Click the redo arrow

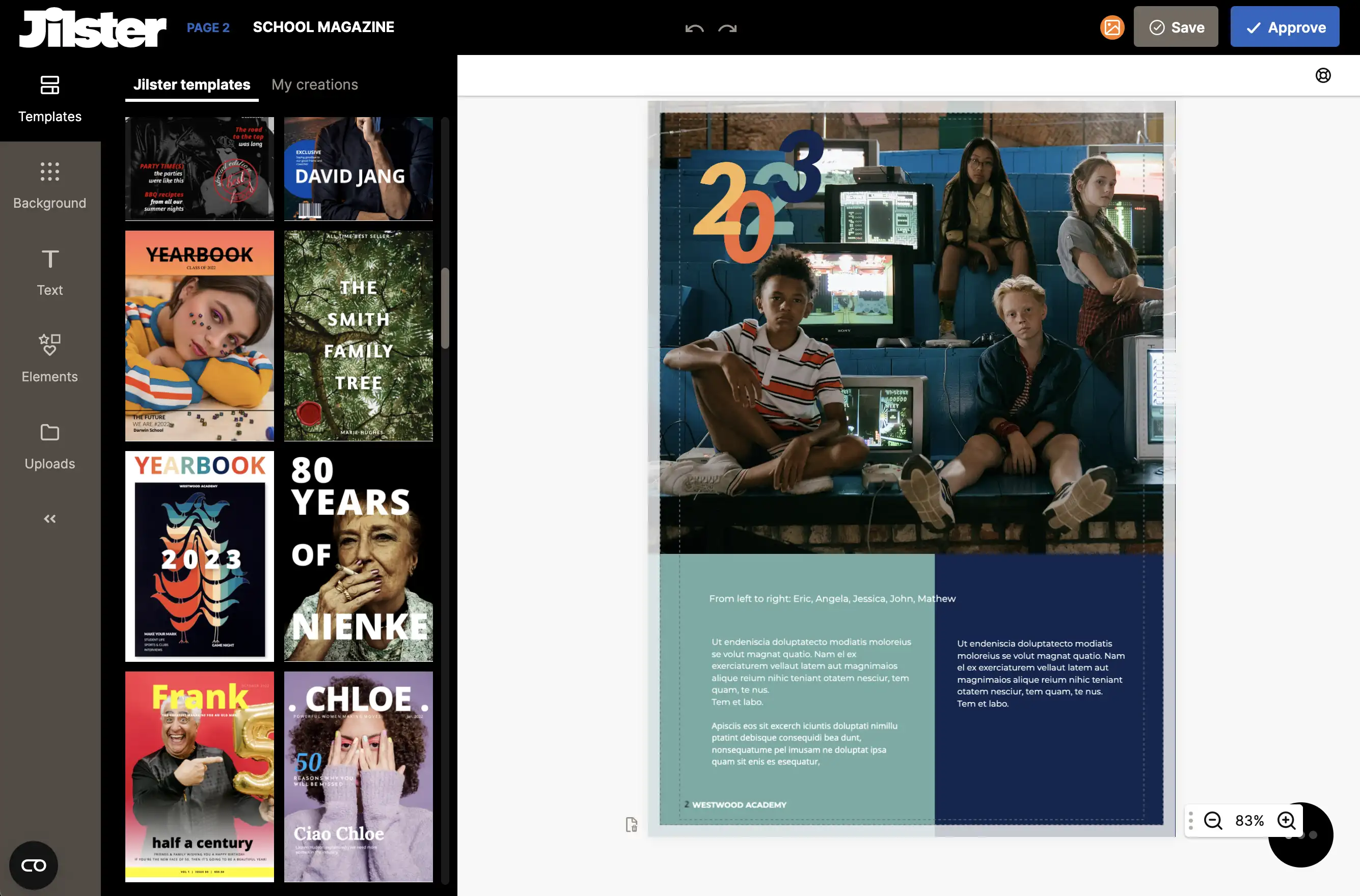click(x=727, y=28)
